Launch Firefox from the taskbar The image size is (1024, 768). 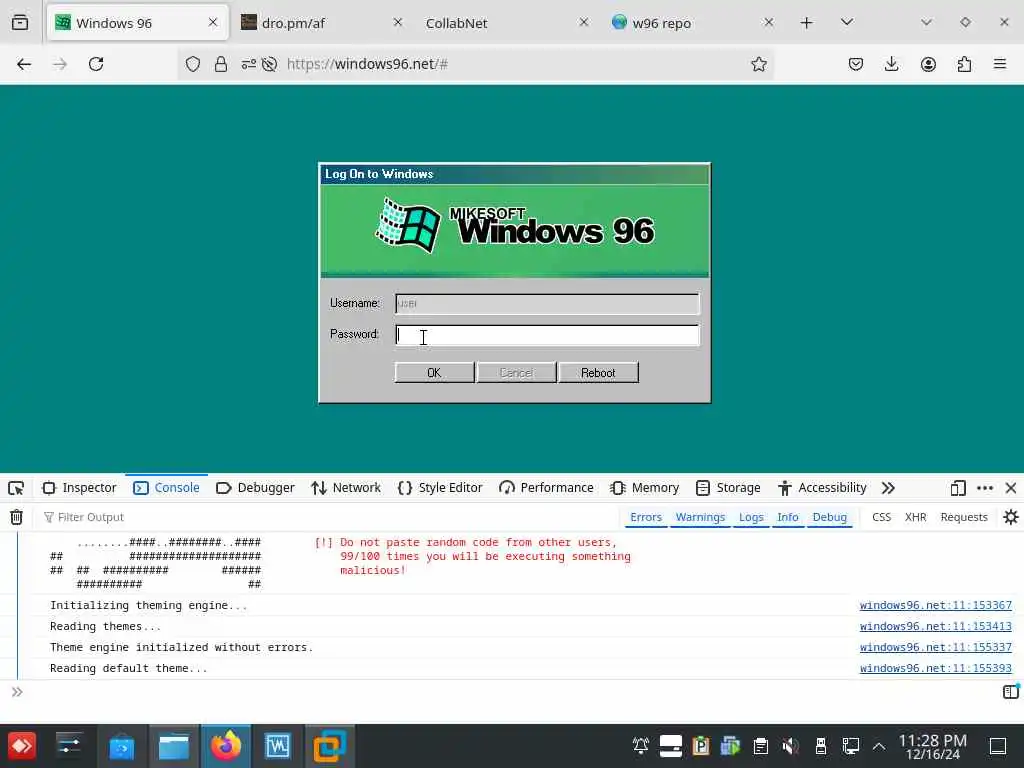coord(226,746)
